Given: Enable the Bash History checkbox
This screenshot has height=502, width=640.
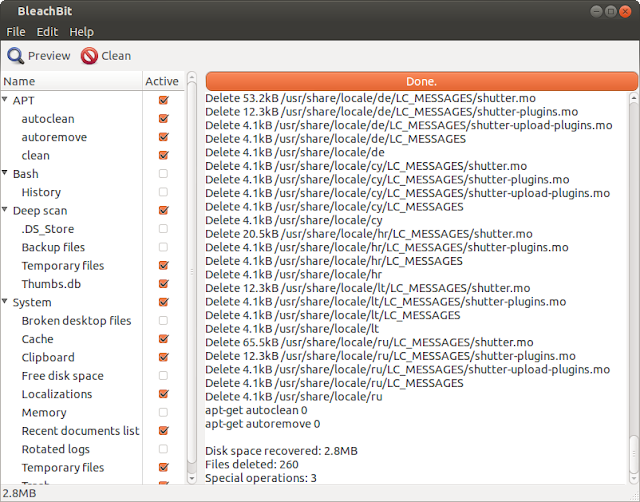Looking at the screenshot, I should pos(163,192).
